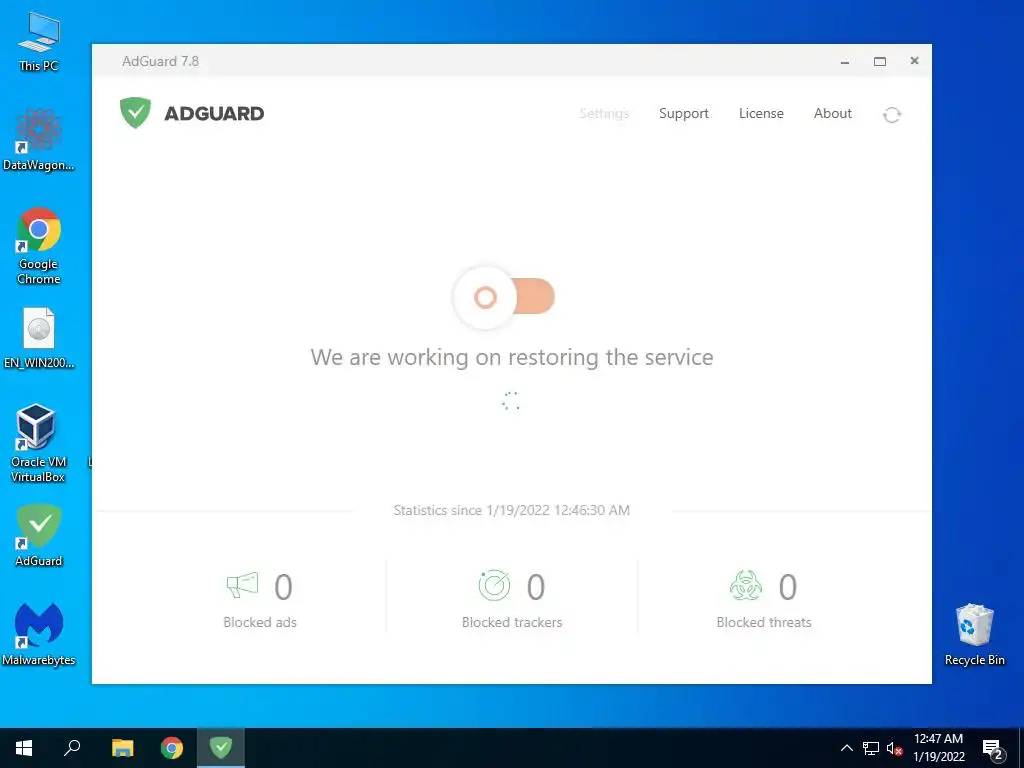This screenshot has height=768, width=1024.
Task: Open the Settings menu item
Action: pos(604,114)
